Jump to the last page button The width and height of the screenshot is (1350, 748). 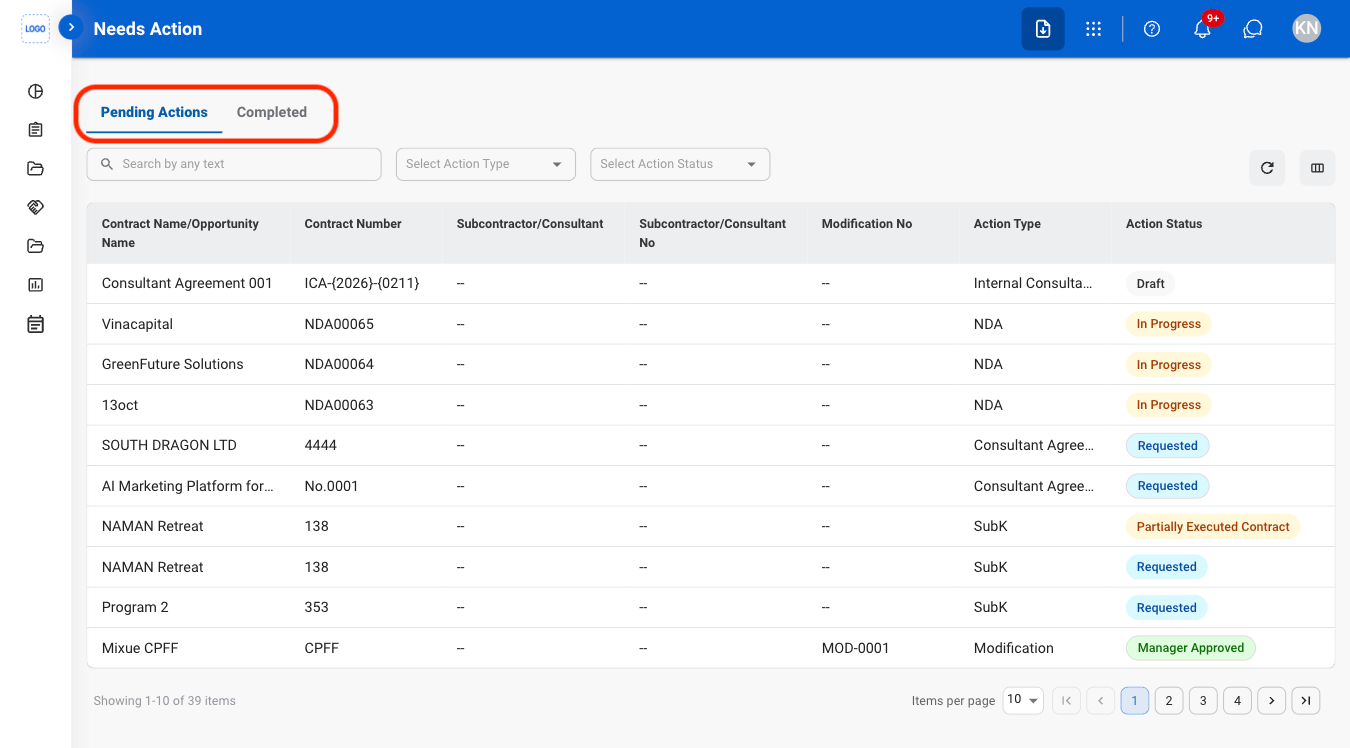tap(1305, 701)
